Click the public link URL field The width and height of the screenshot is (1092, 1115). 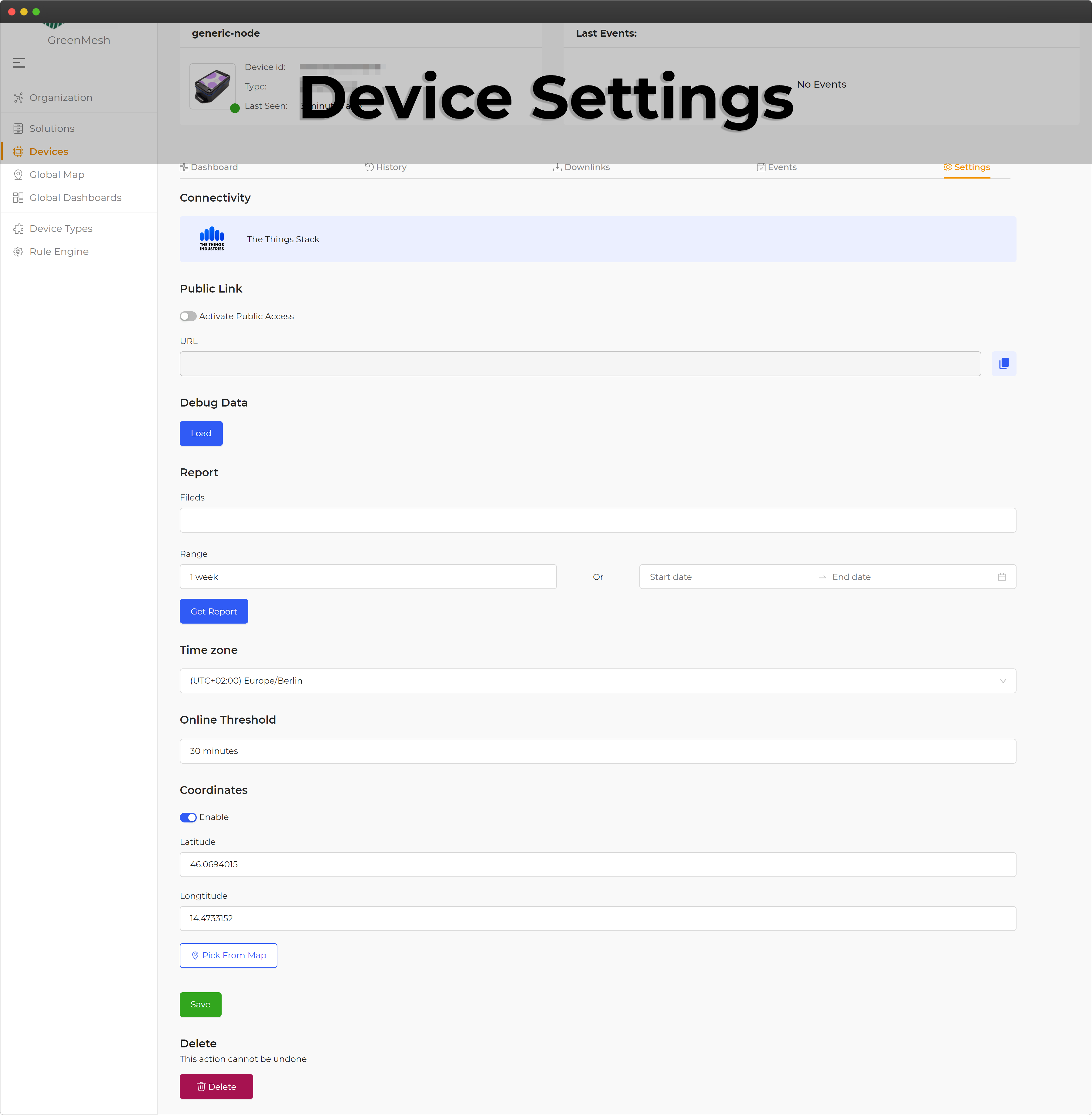pyautogui.click(x=581, y=364)
